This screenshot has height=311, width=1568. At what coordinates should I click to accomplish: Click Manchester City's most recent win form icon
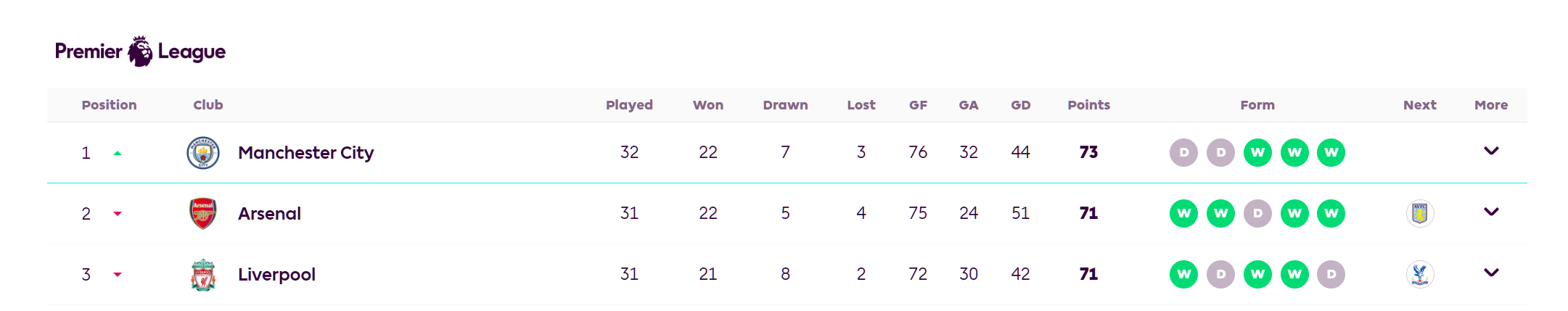pos(1331,153)
